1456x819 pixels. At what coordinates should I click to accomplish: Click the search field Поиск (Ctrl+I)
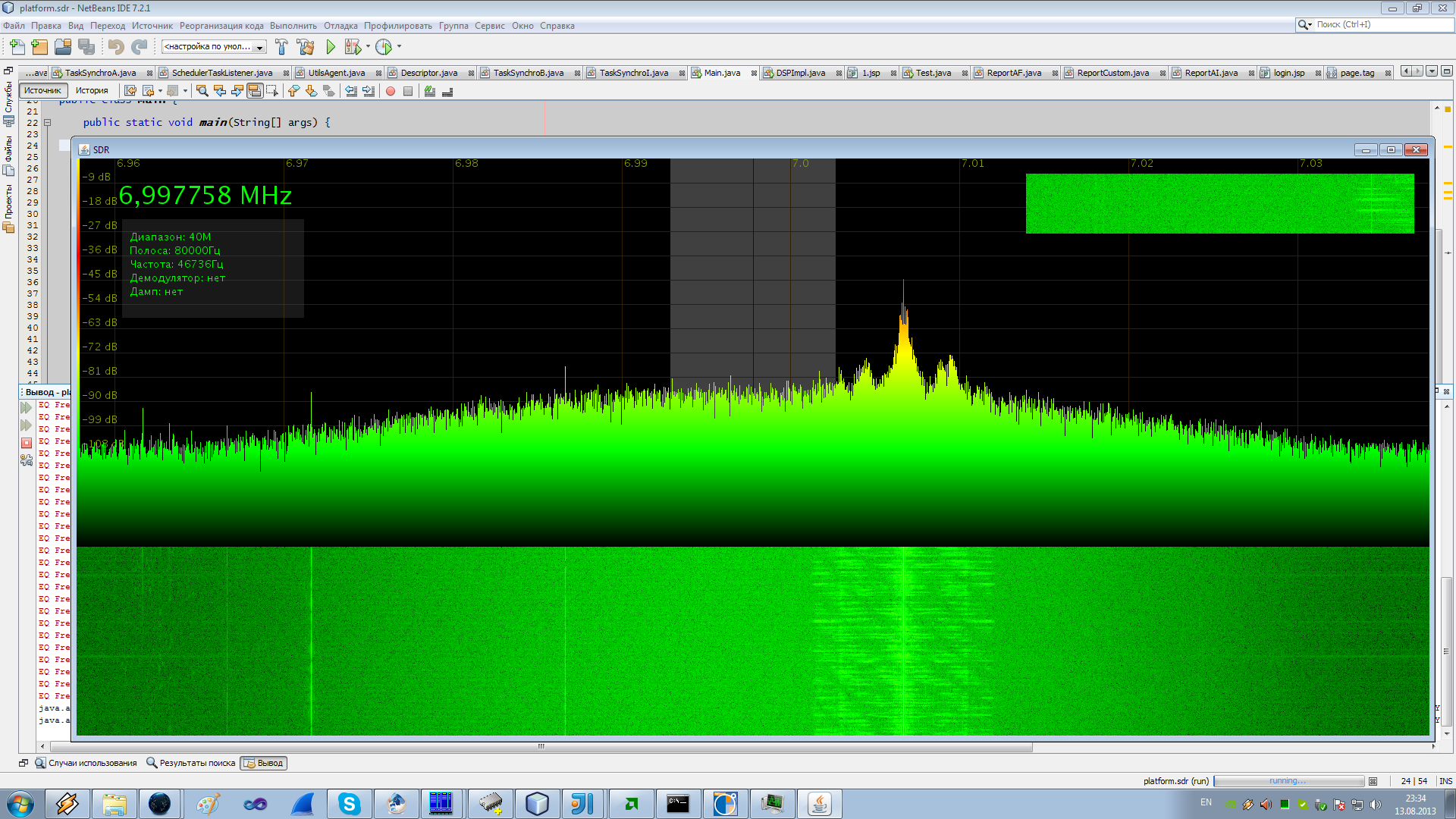pos(1376,24)
